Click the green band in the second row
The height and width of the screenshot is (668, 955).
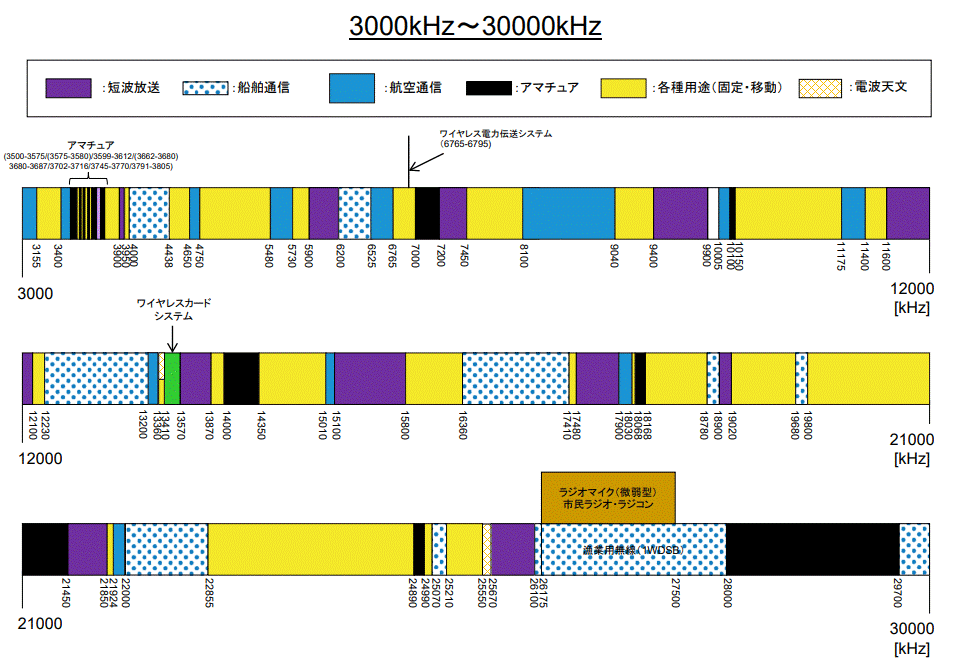pyautogui.click(x=173, y=378)
